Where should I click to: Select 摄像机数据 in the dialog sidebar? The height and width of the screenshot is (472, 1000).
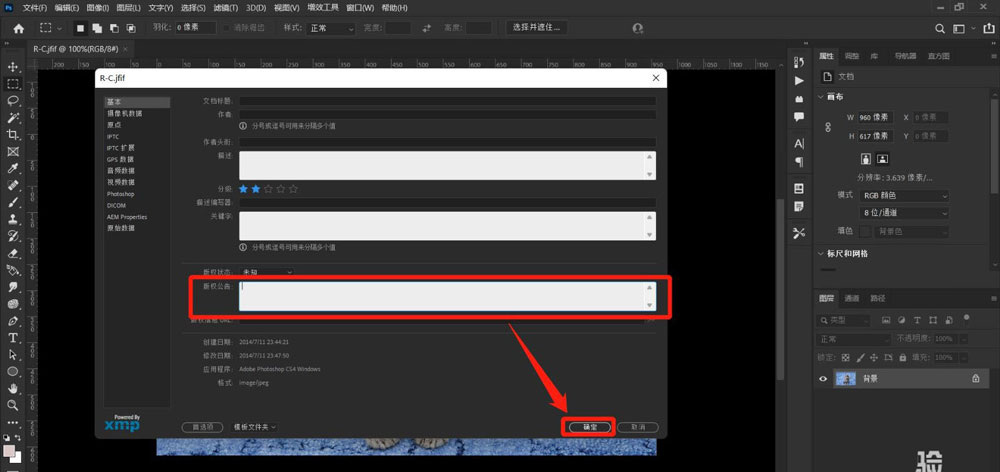tap(125, 113)
